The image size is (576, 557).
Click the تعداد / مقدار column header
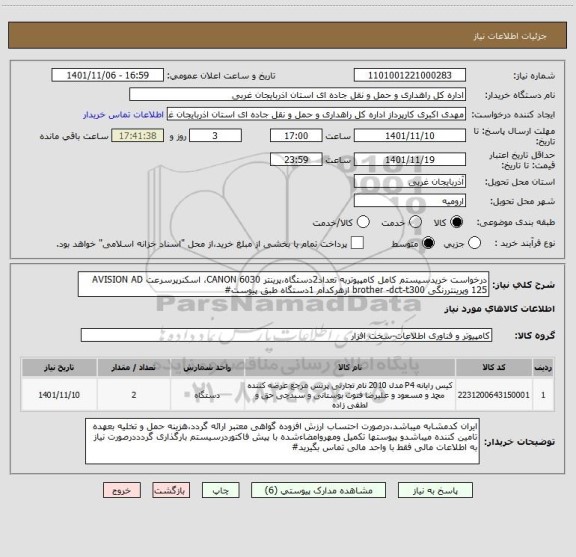click(134, 367)
